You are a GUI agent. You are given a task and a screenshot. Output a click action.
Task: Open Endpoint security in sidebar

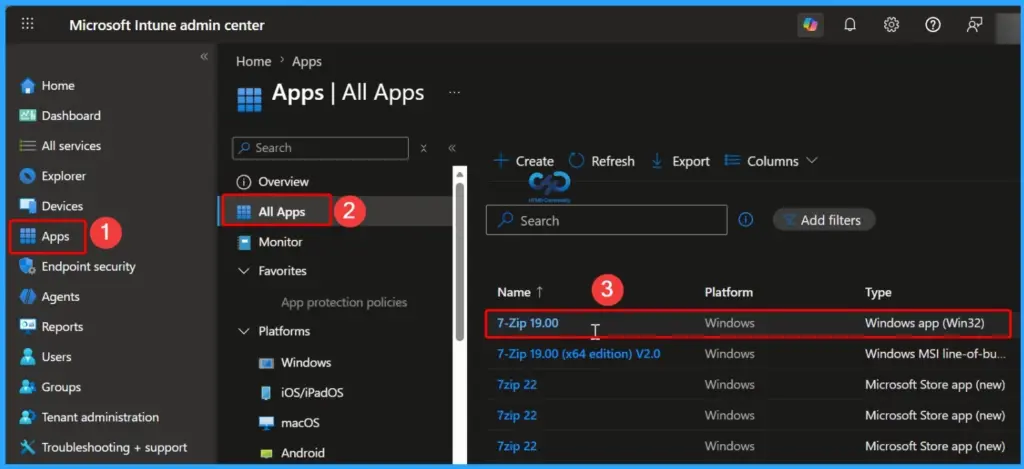[x=77, y=267]
